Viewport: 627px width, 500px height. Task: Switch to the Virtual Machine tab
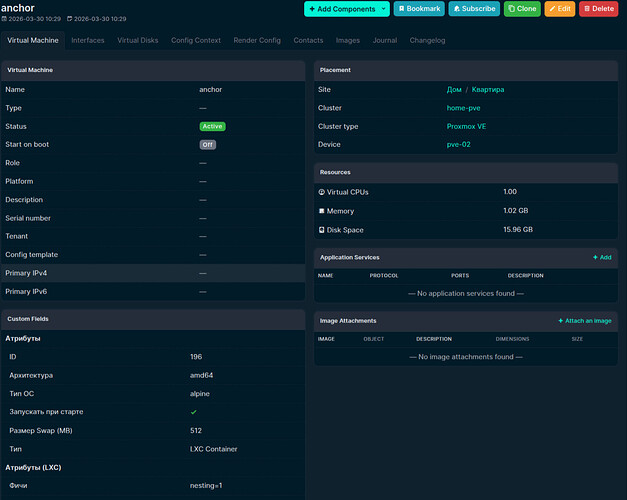click(33, 40)
